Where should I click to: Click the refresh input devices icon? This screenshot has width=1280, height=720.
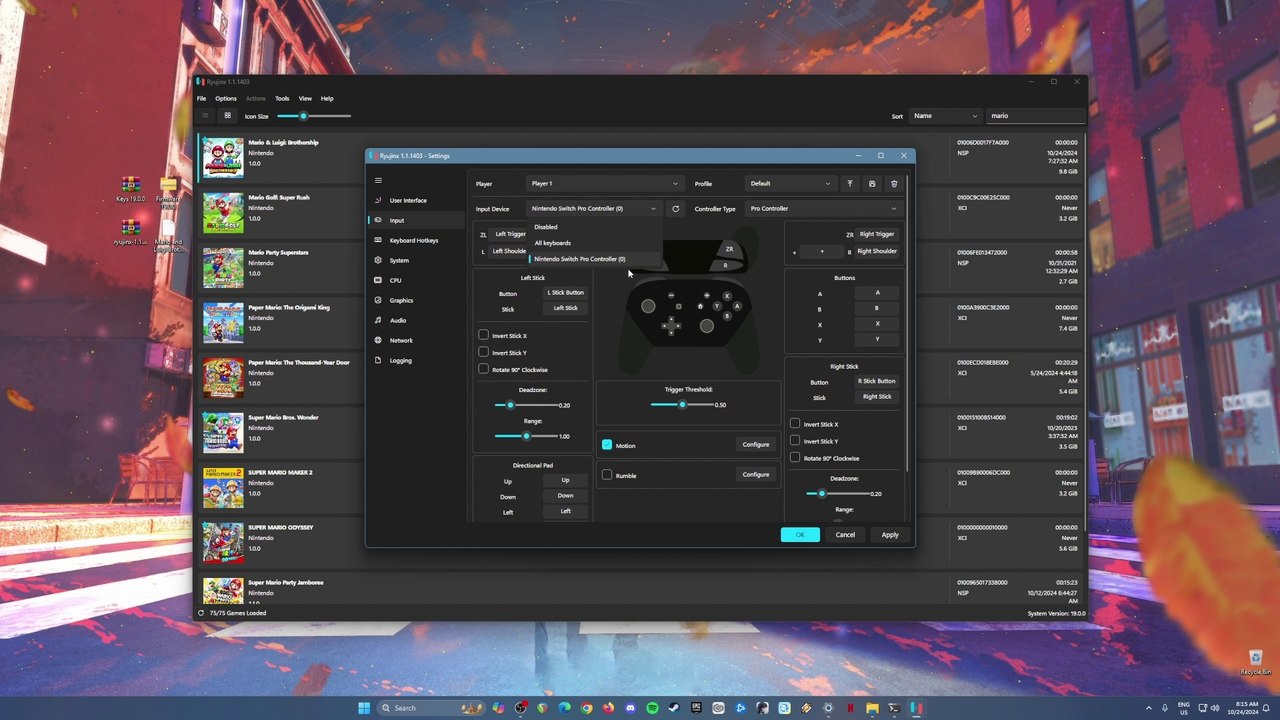675,209
